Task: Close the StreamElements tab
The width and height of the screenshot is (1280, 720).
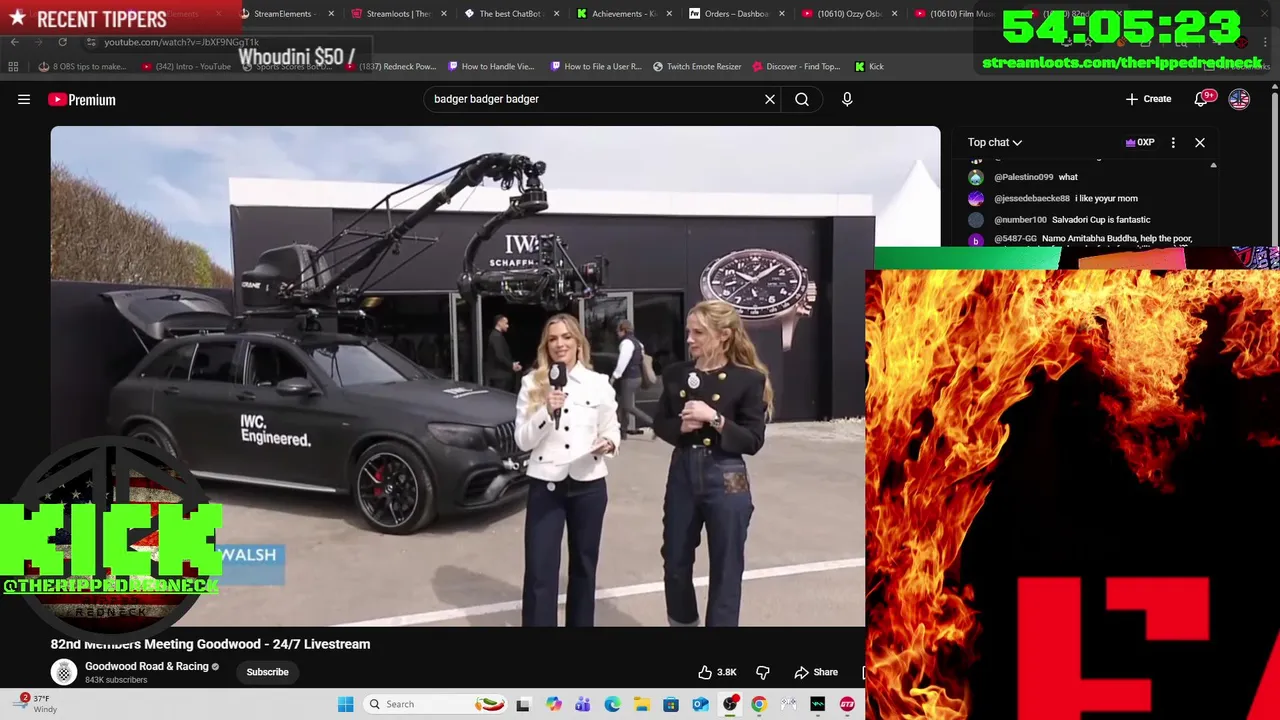Action: click(x=331, y=14)
